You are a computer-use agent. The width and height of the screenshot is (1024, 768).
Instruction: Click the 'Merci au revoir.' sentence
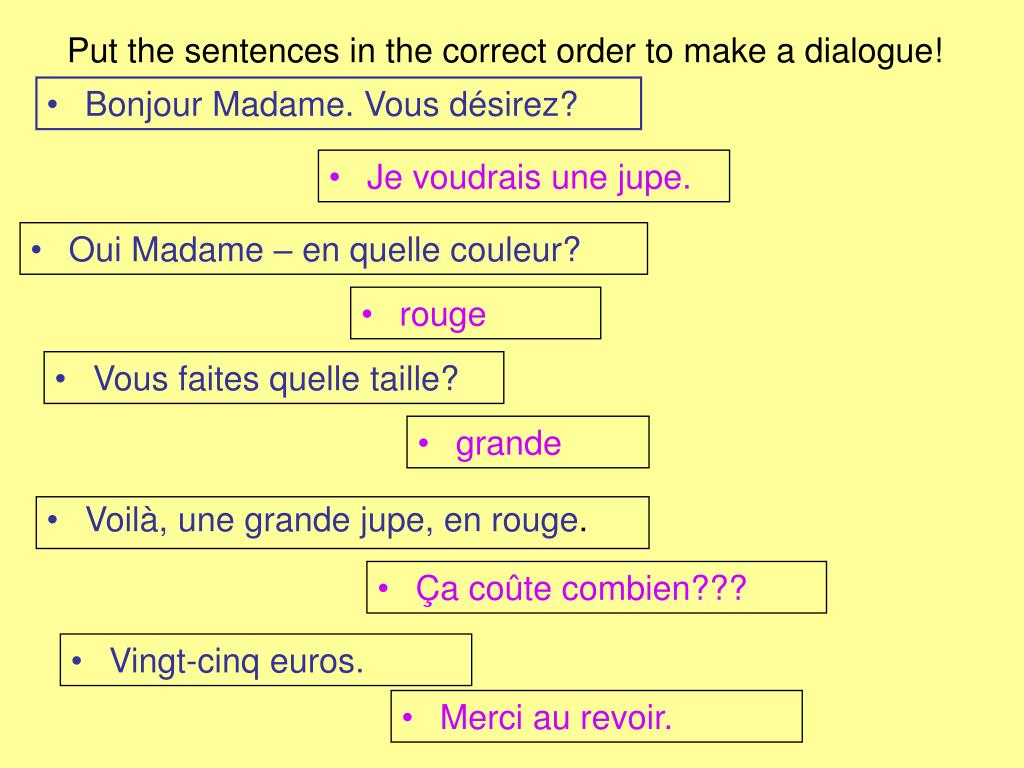click(x=596, y=717)
